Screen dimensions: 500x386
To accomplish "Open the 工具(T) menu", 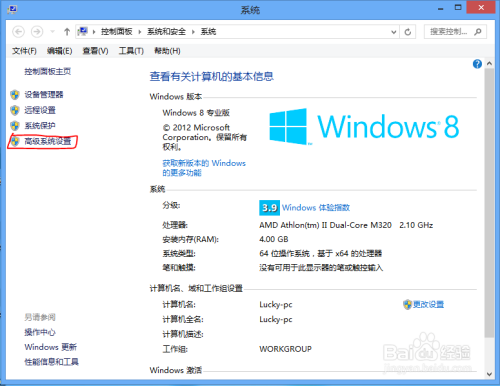I will pos(131,51).
